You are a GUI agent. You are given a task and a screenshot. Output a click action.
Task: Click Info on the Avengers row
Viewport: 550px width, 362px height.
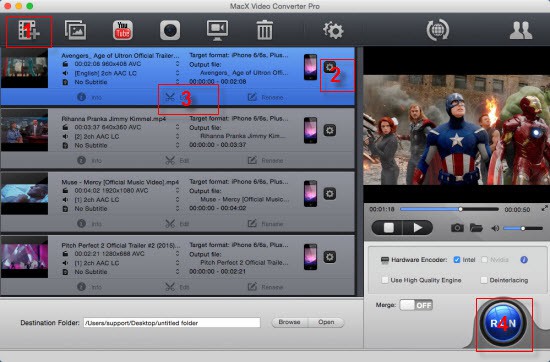click(89, 97)
